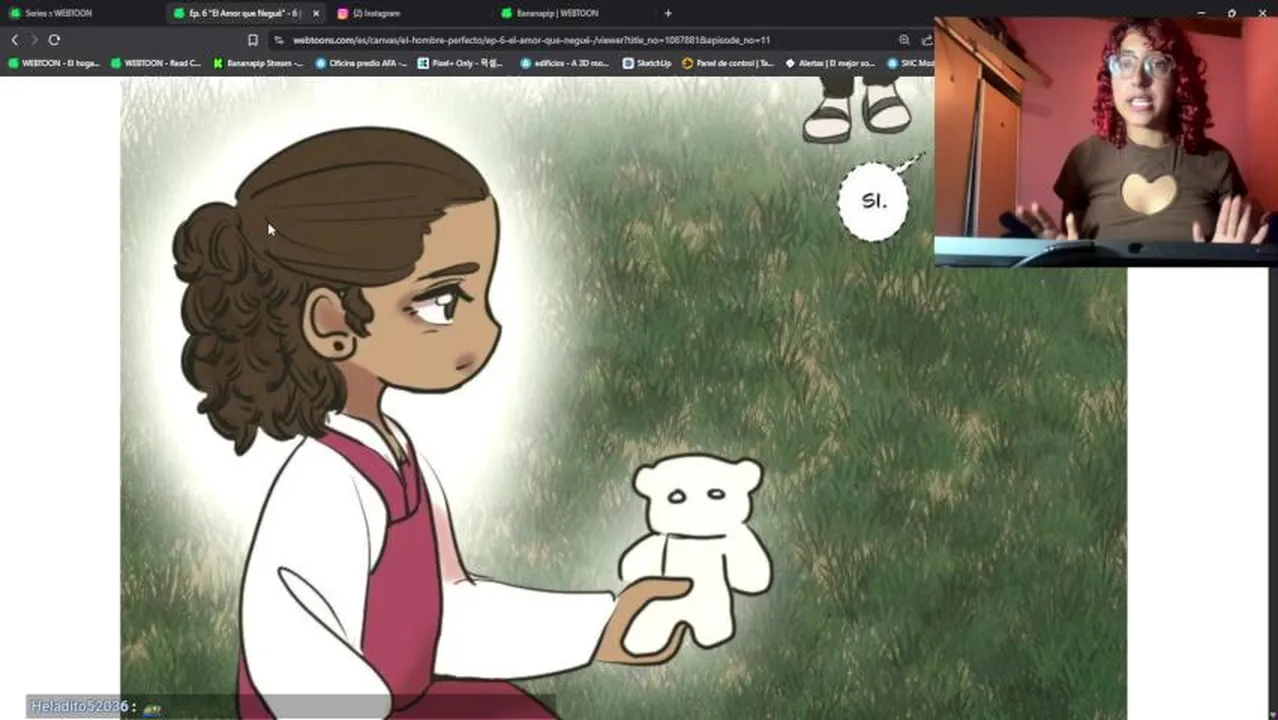Open the Alertas | El mejor so... bookmark

[x=829, y=63]
